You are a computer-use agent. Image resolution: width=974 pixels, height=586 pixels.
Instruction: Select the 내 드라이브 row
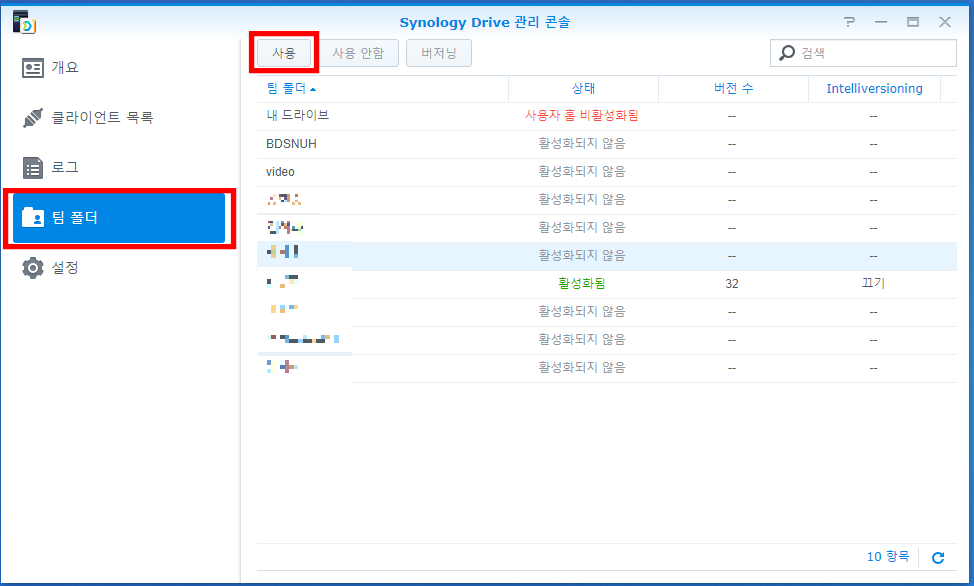coord(607,116)
